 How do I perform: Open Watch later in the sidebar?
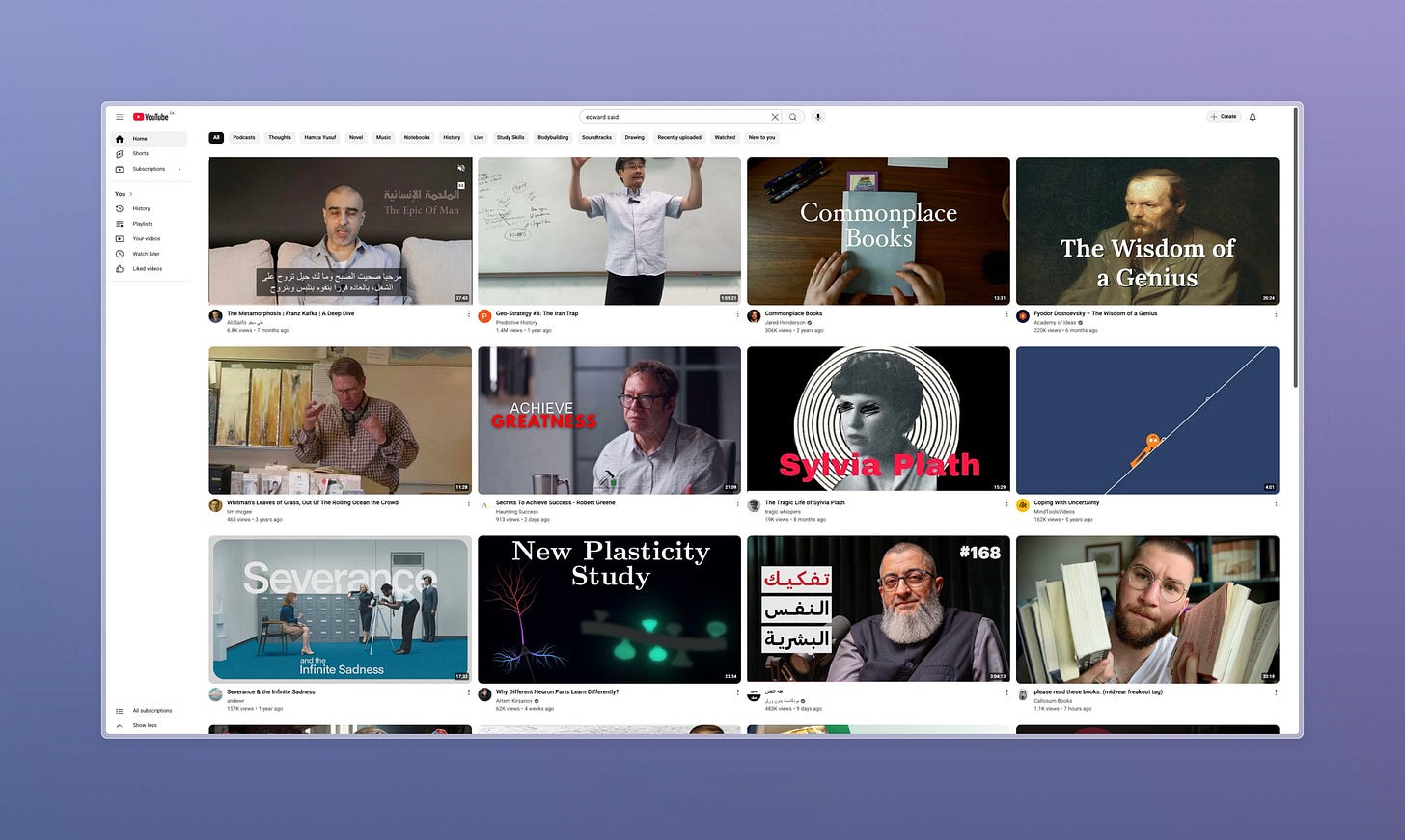[150, 254]
